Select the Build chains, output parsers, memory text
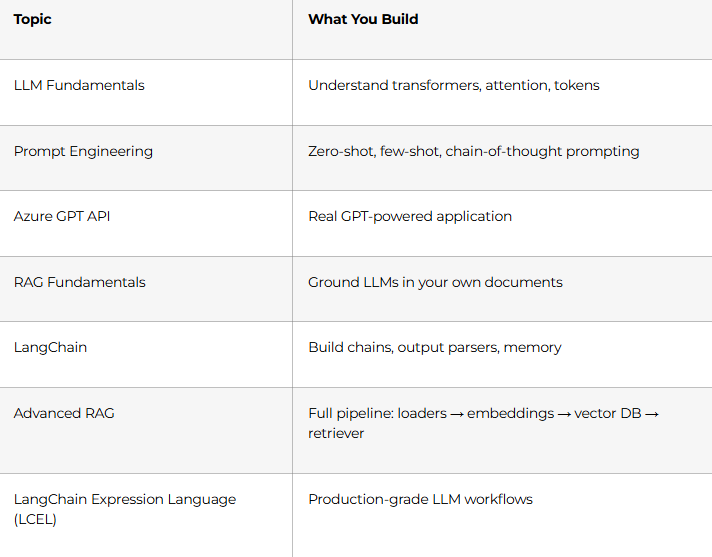This screenshot has height=557, width=712. point(435,348)
